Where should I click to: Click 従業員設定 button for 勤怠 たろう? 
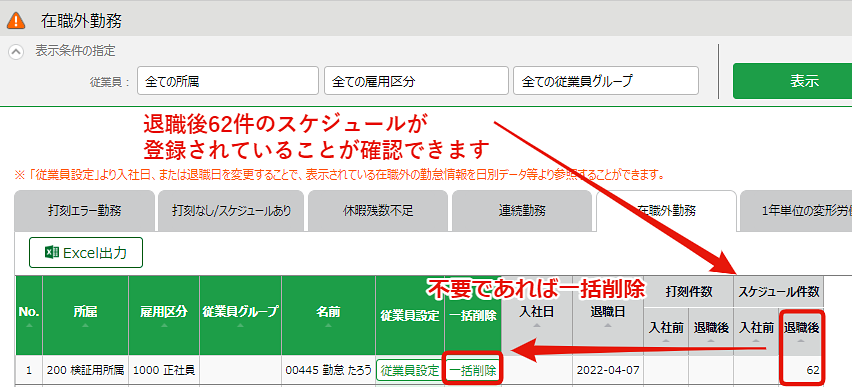[410, 371]
